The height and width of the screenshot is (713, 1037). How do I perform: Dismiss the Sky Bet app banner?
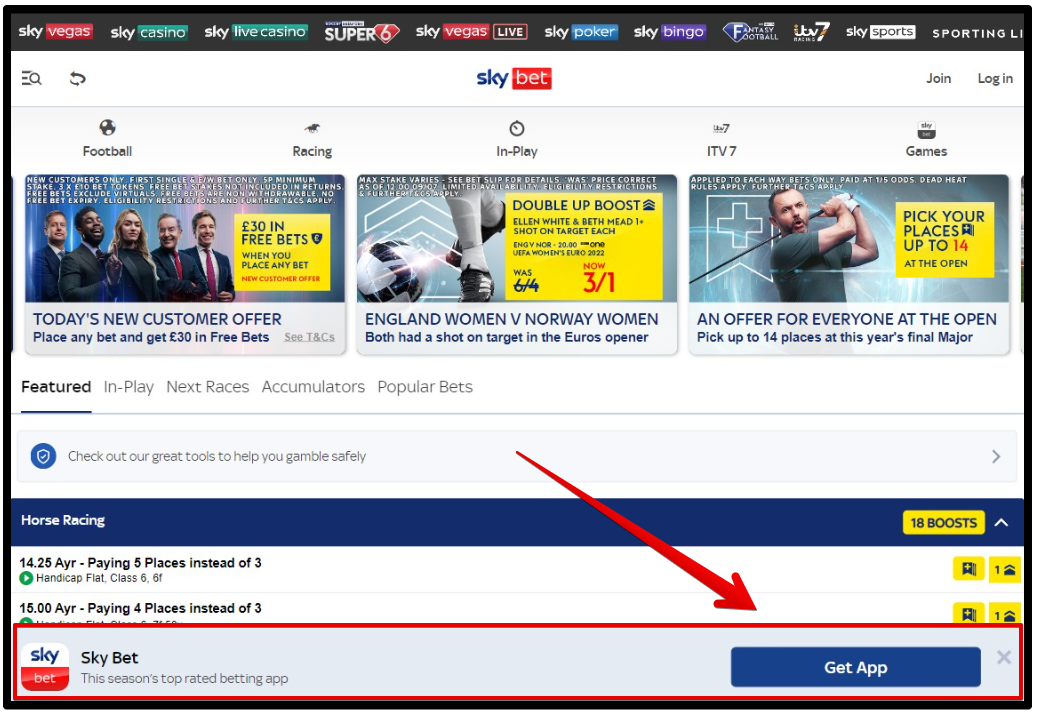pyautogui.click(x=1003, y=657)
